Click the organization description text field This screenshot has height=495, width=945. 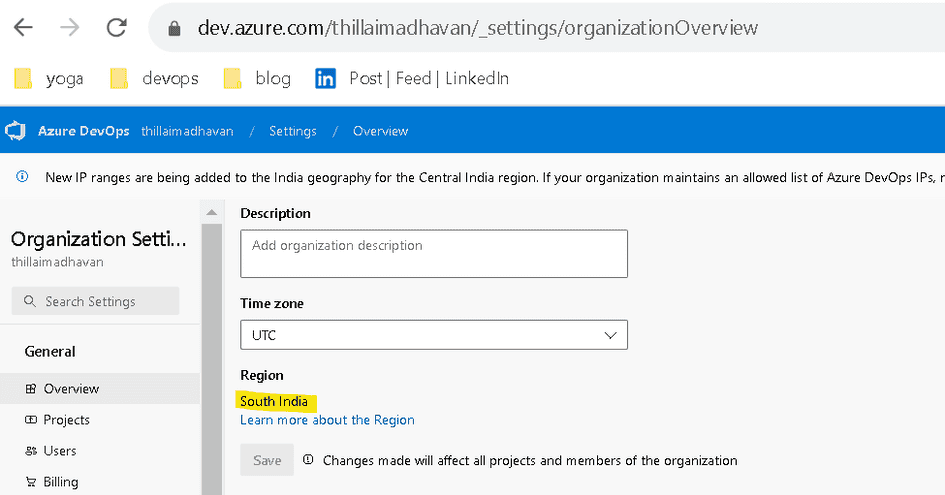(x=433, y=254)
